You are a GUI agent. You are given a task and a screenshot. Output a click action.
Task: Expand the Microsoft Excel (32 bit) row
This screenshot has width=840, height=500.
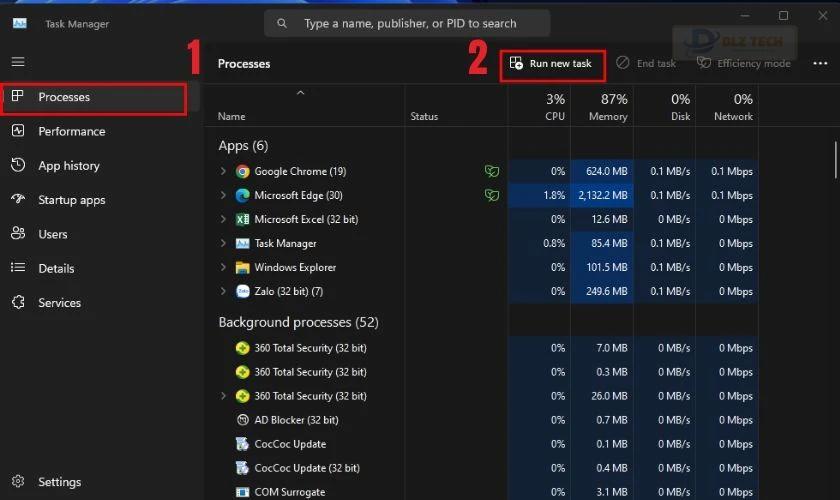[223, 219]
